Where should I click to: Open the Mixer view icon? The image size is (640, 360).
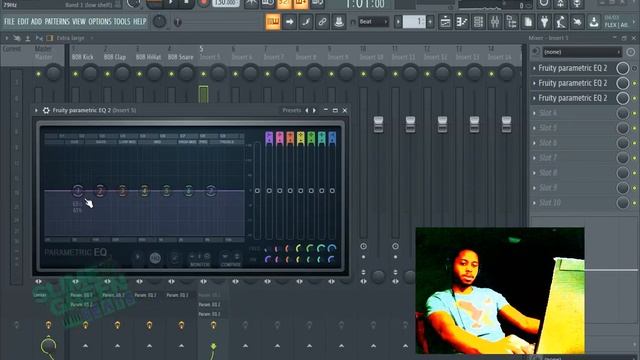495,22
